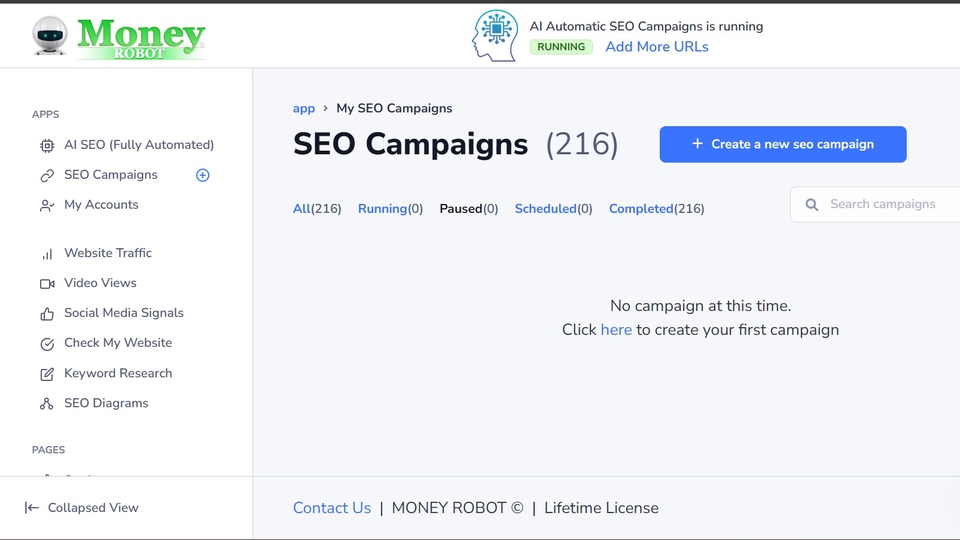The height and width of the screenshot is (540, 960).
Task: Click the APPS section label
Action: 45,114
